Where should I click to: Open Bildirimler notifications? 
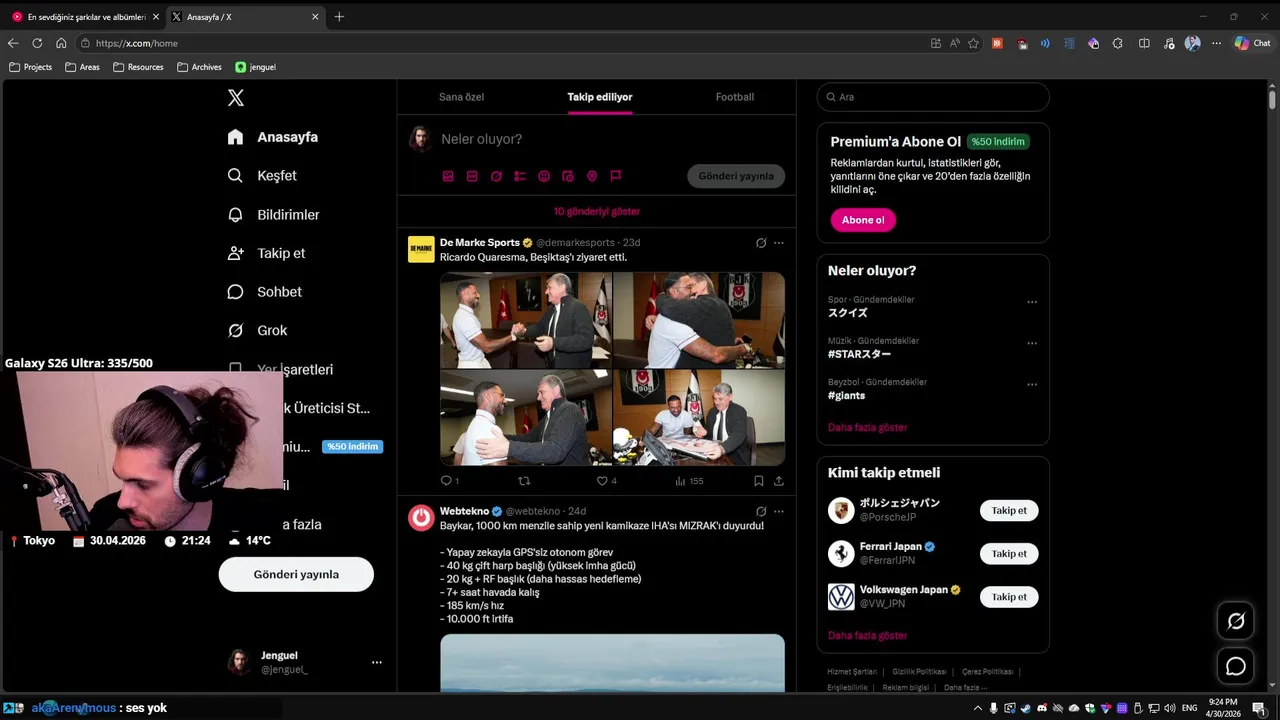click(x=273, y=215)
